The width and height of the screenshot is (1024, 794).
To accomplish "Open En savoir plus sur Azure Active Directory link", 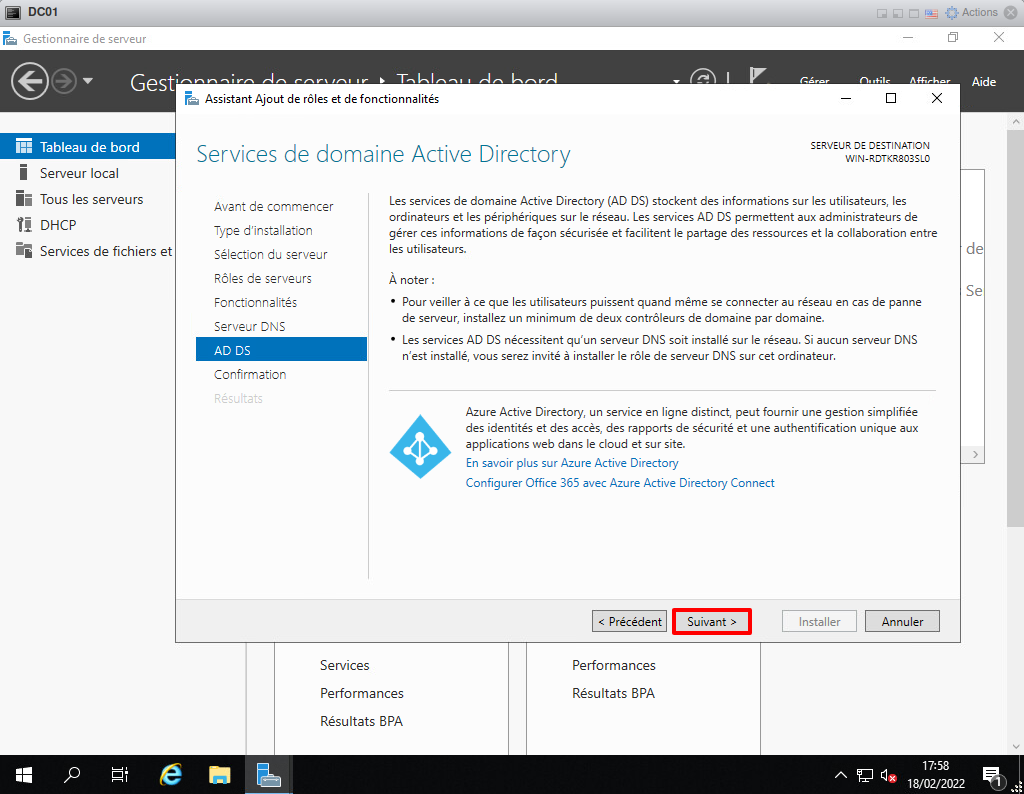I will coord(572,463).
